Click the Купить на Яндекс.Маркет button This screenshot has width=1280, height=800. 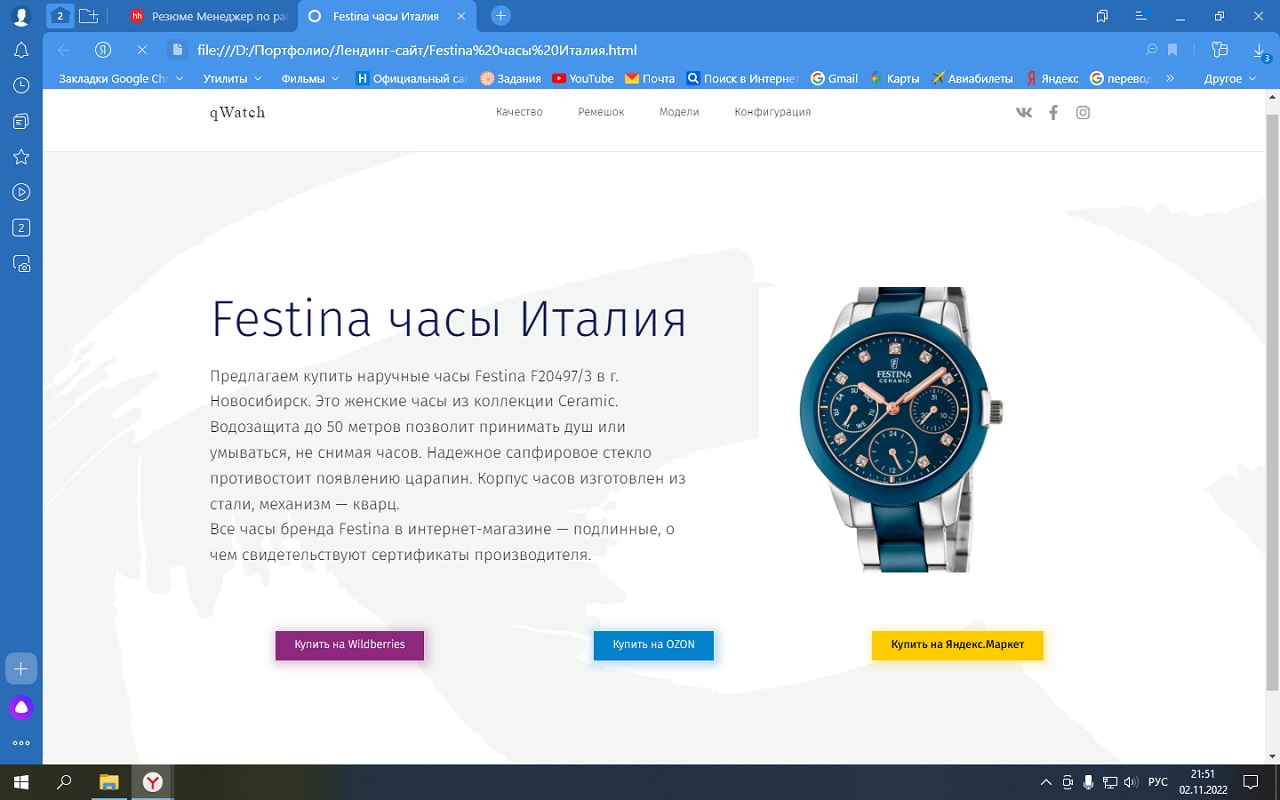tap(958, 645)
